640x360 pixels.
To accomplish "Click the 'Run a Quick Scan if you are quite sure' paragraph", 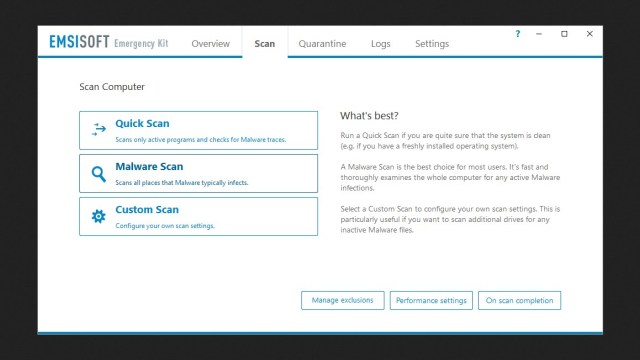I will click(445, 141).
